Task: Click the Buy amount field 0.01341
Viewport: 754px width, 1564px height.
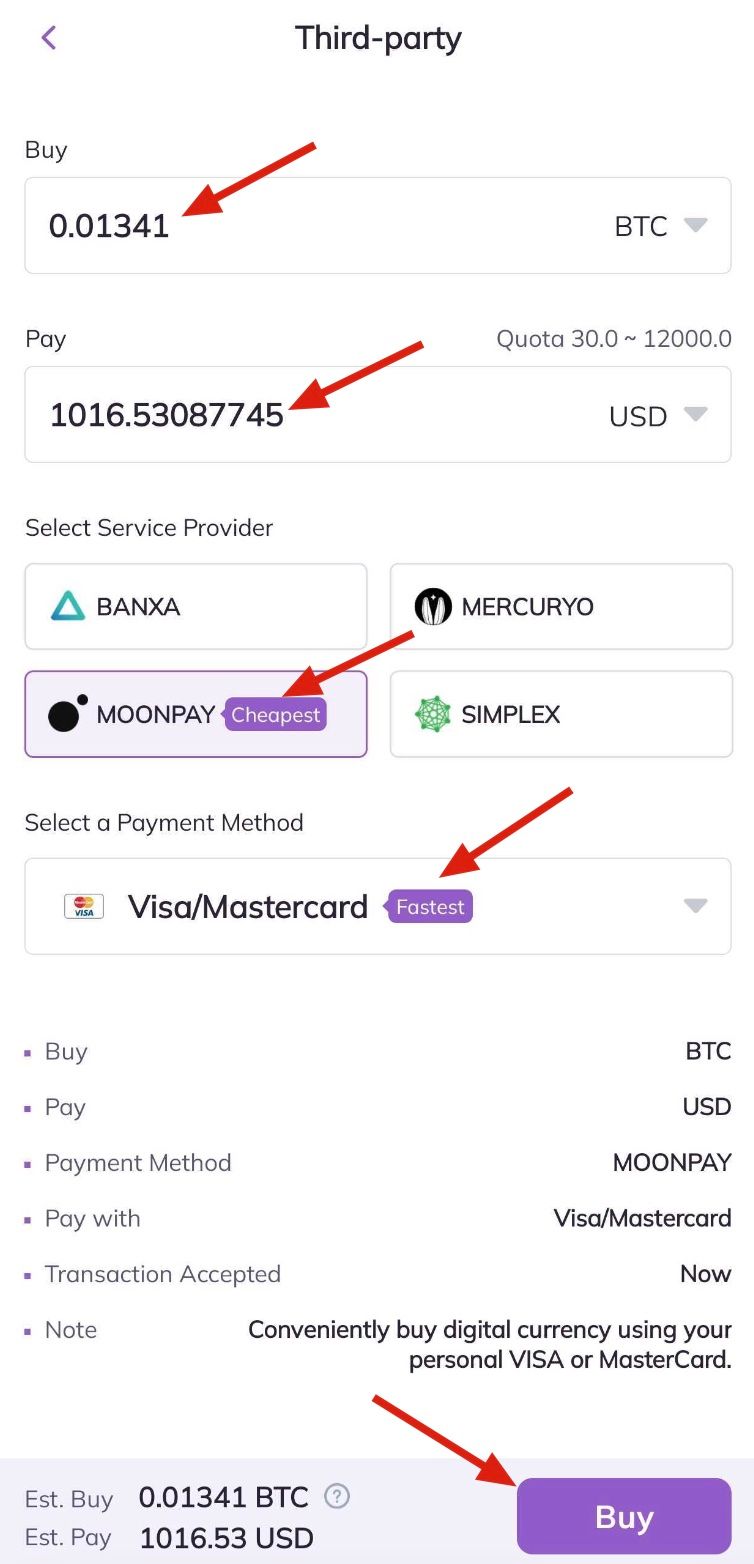Action: 109,226
